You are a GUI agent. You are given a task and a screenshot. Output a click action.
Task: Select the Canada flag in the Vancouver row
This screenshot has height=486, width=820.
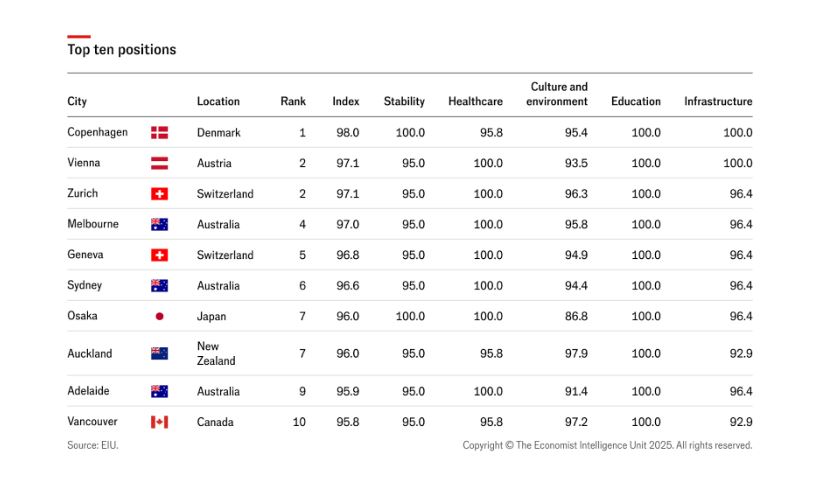point(159,422)
